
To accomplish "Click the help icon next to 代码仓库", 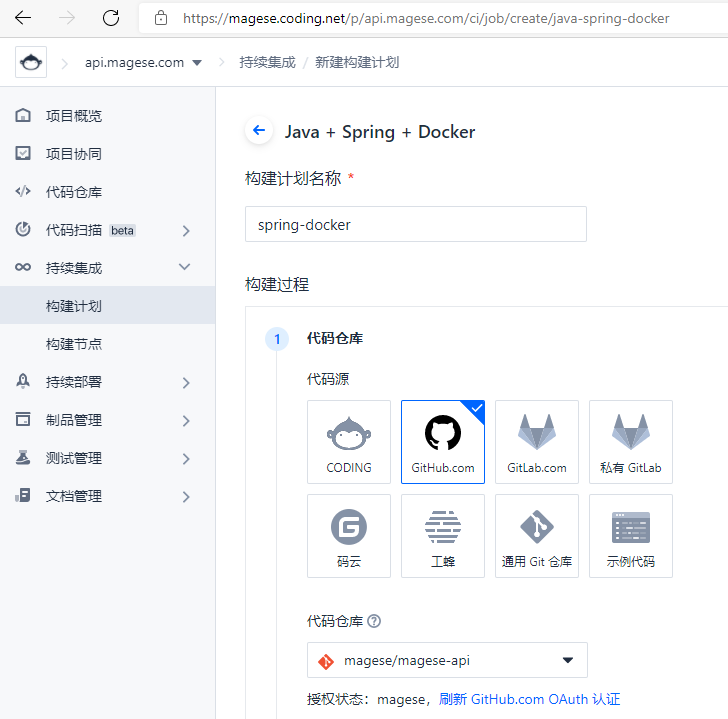I will [x=374, y=621].
